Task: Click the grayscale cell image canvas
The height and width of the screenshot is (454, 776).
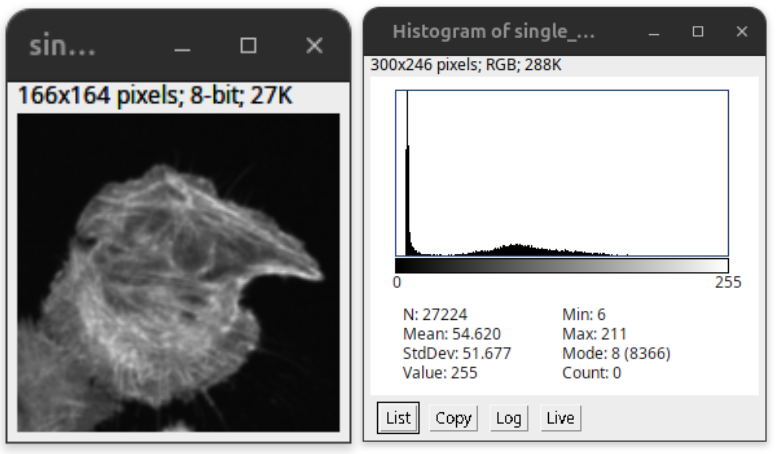Action: [x=178, y=272]
